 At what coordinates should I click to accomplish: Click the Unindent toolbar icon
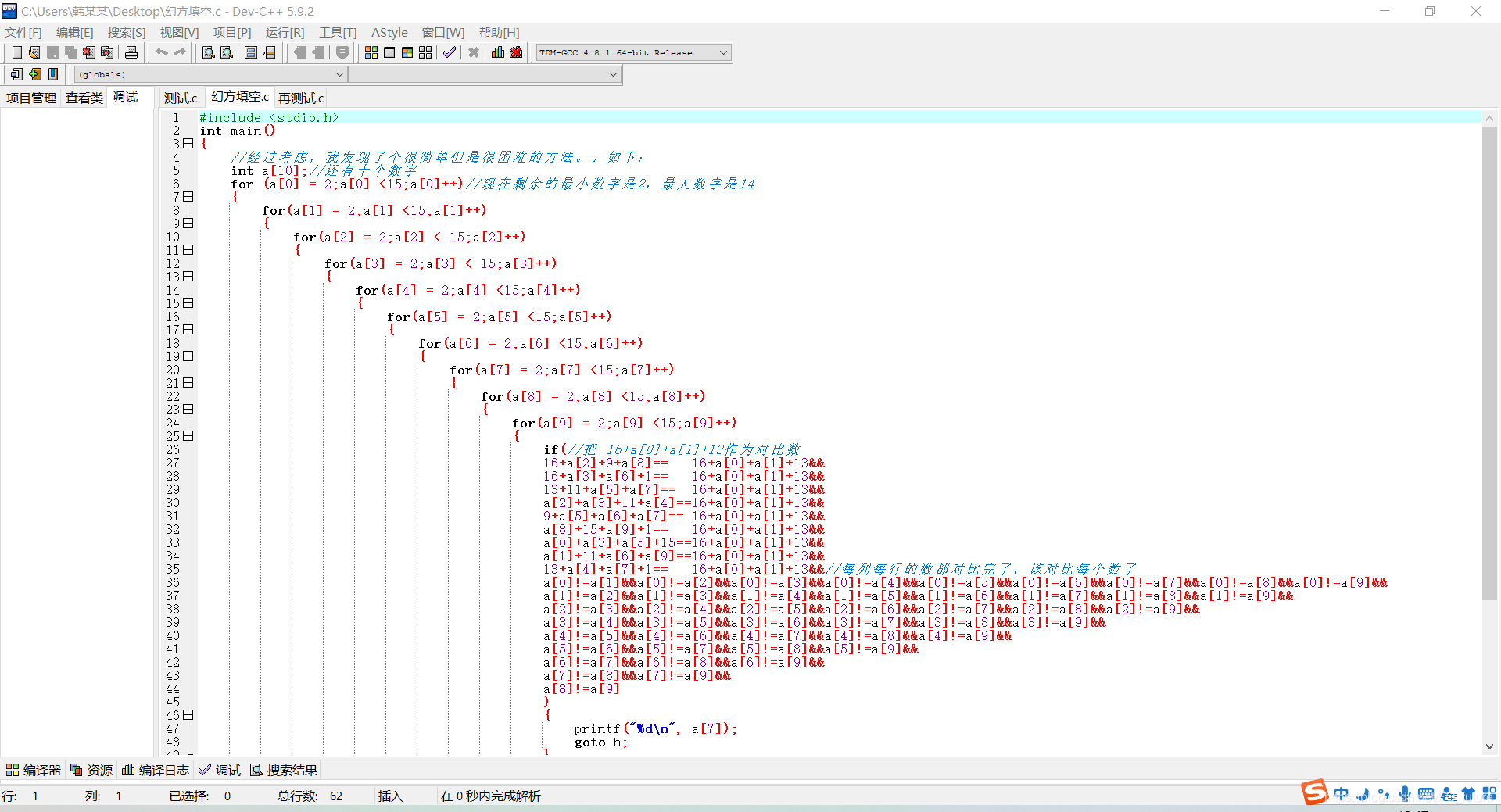pos(318,52)
